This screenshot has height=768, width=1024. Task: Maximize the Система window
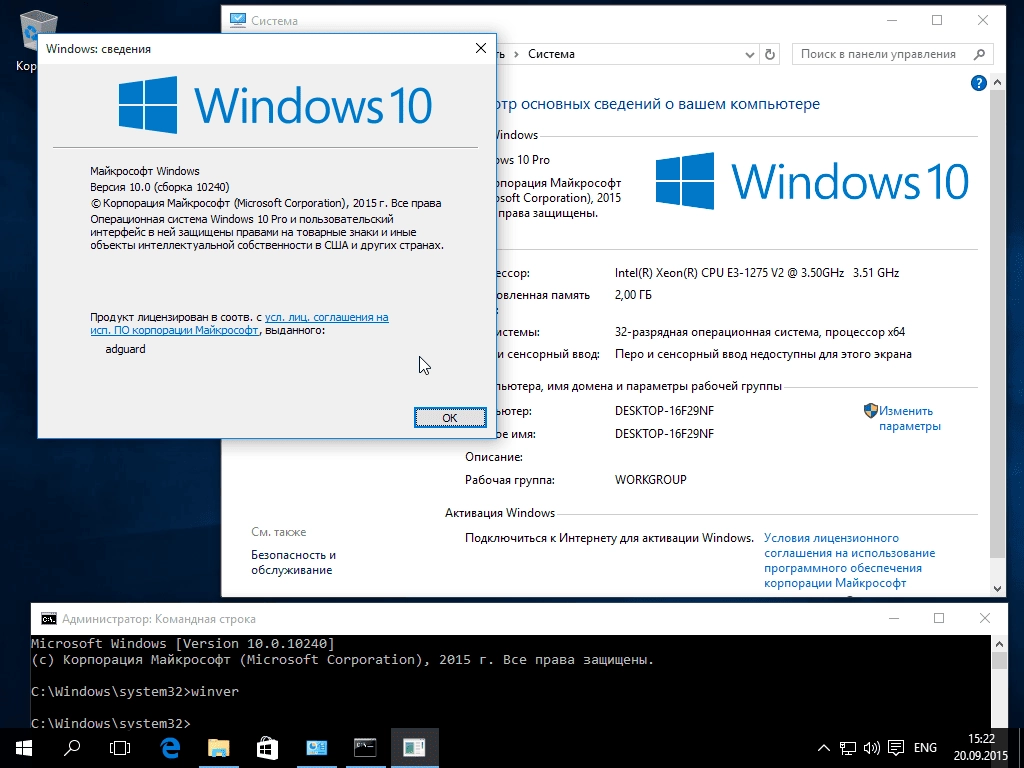937,20
